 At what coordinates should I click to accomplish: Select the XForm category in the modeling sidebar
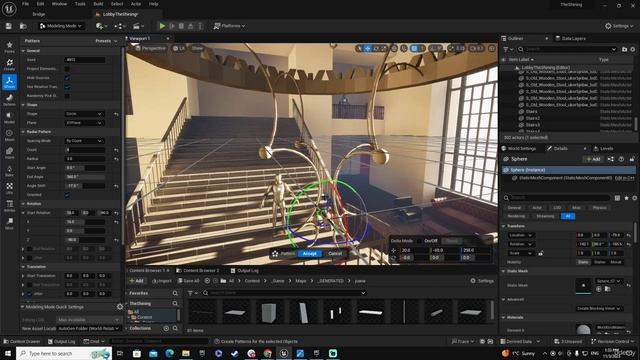(9, 82)
